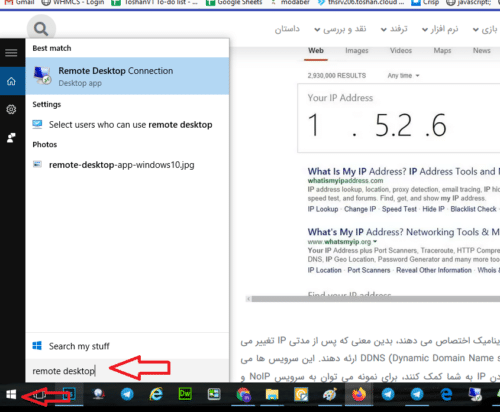Open Remote Desktop Connection best match
Image resolution: width=500 pixels, height=412 pixels.
(127, 76)
